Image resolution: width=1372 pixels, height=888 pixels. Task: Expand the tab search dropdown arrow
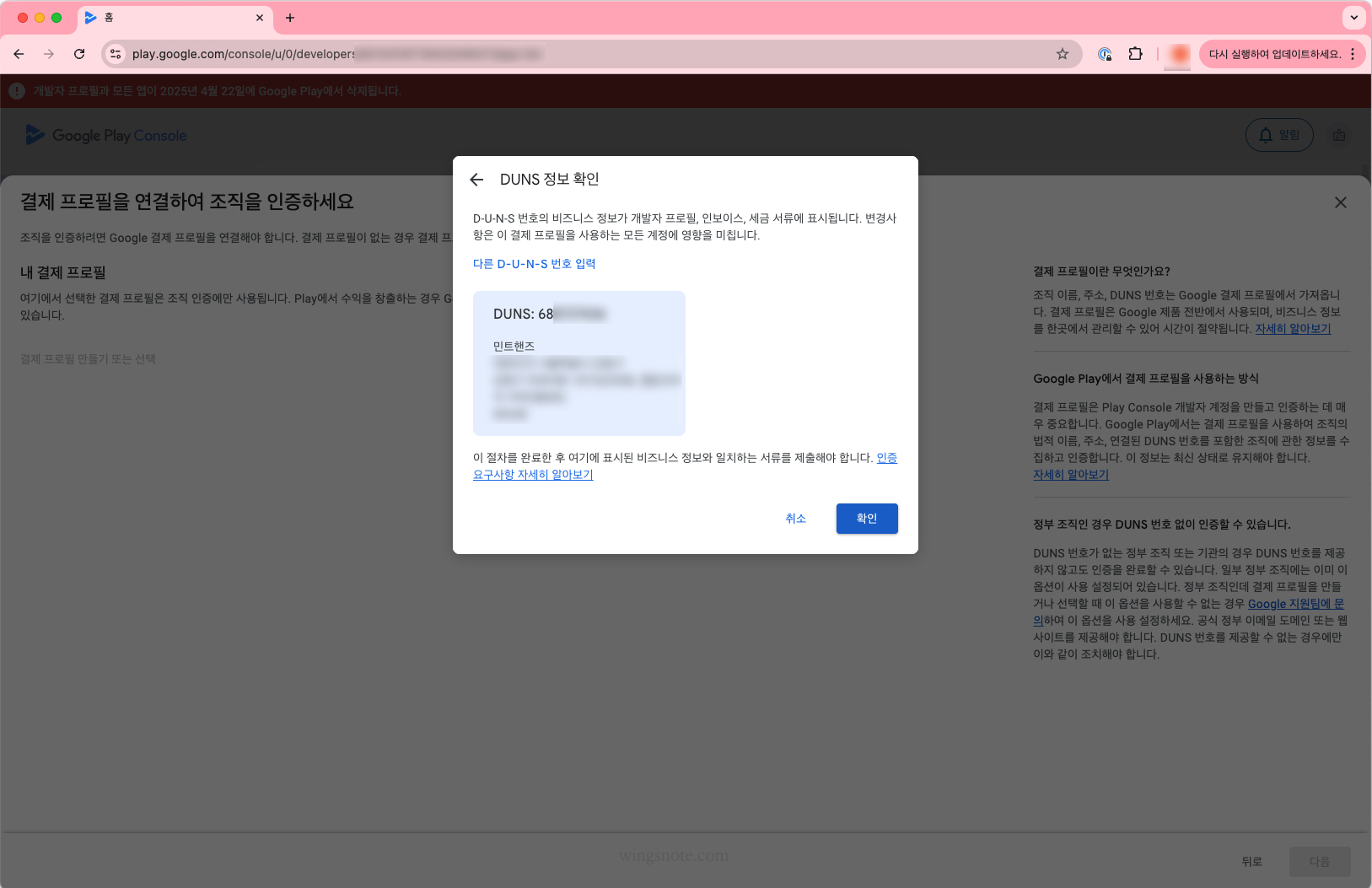(x=1353, y=18)
